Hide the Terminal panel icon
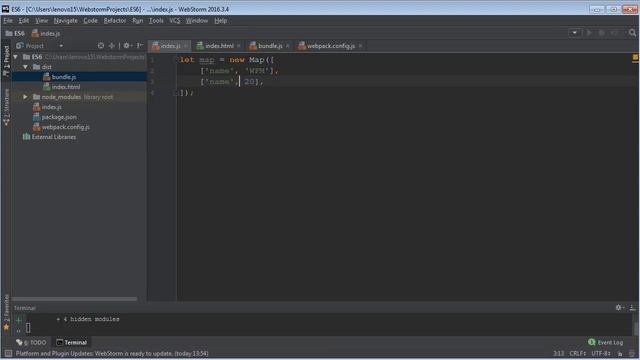Viewport: 640px width, 360px height. tap(632, 308)
